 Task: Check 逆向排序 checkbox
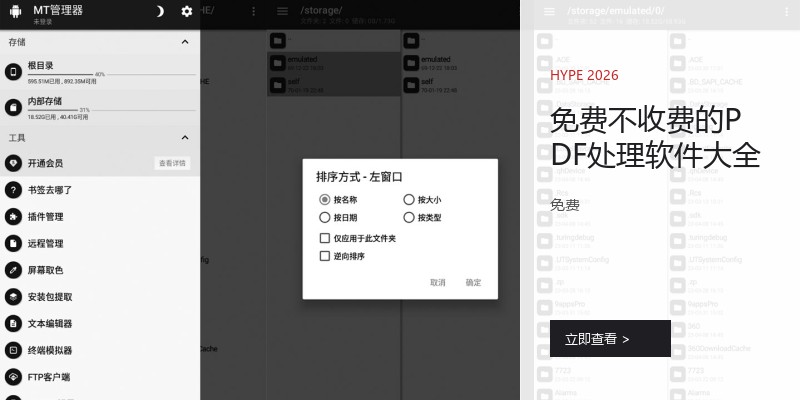(x=324, y=256)
